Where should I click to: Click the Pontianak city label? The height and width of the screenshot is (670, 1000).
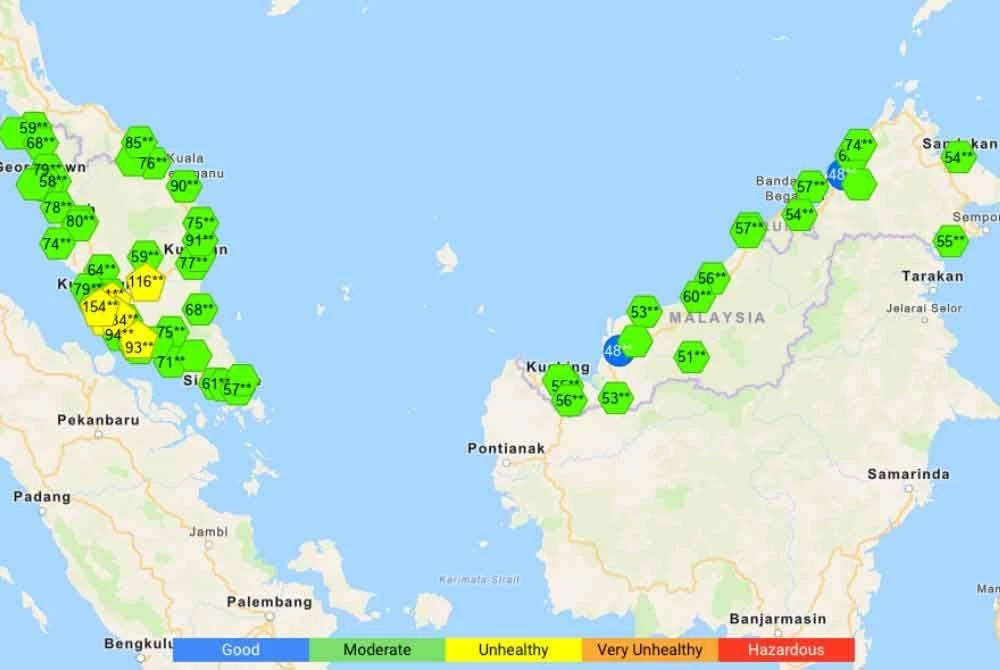point(506,449)
